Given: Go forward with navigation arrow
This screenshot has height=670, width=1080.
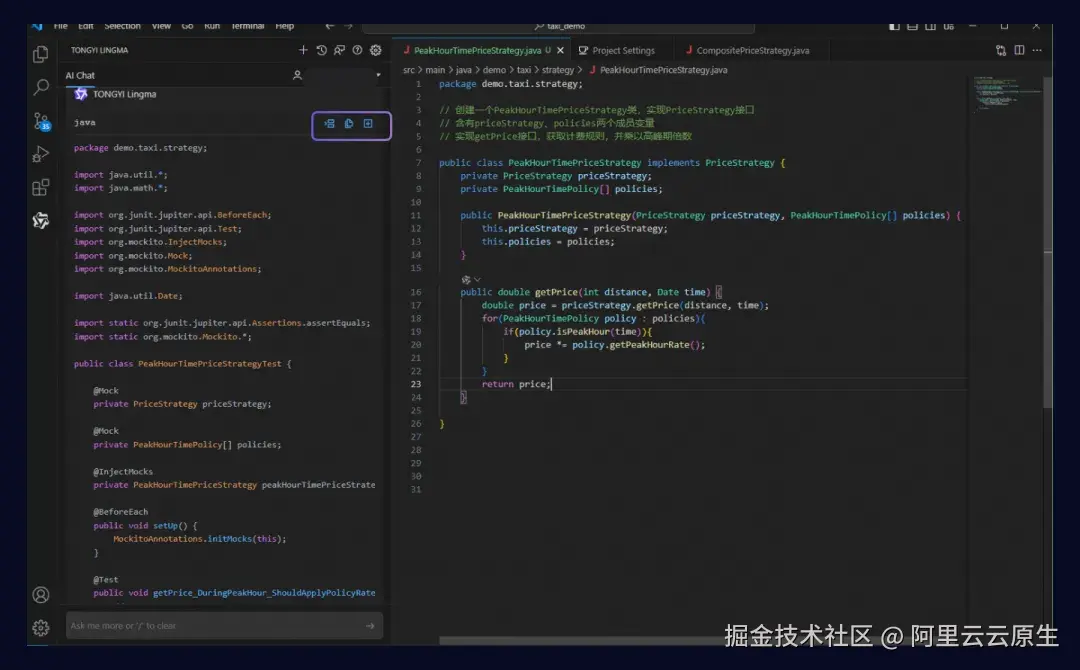Looking at the screenshot, I should 349,26.
